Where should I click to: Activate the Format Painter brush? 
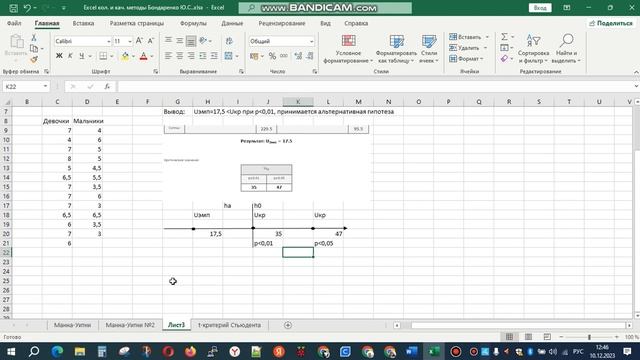(34, 60)
